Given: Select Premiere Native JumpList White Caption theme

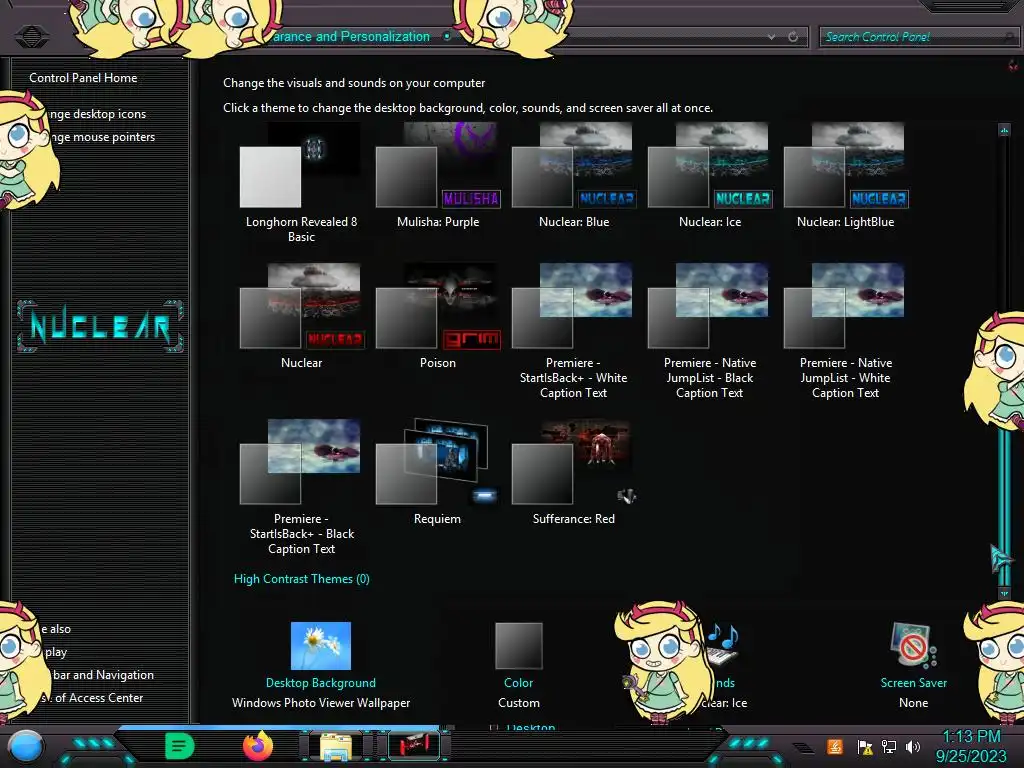Looking at the screenshot, I should tap(846, 331).
